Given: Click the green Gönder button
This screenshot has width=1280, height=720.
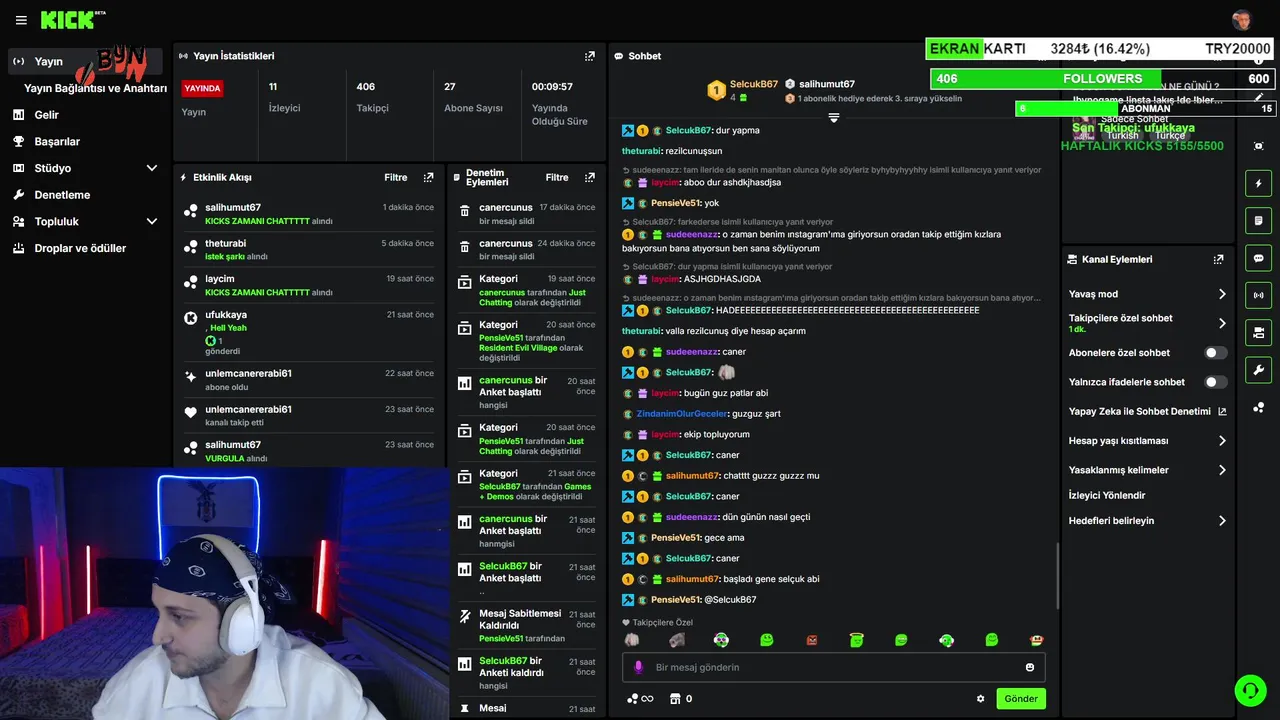Looking at the screenshot, I should tap(1021, 699).
